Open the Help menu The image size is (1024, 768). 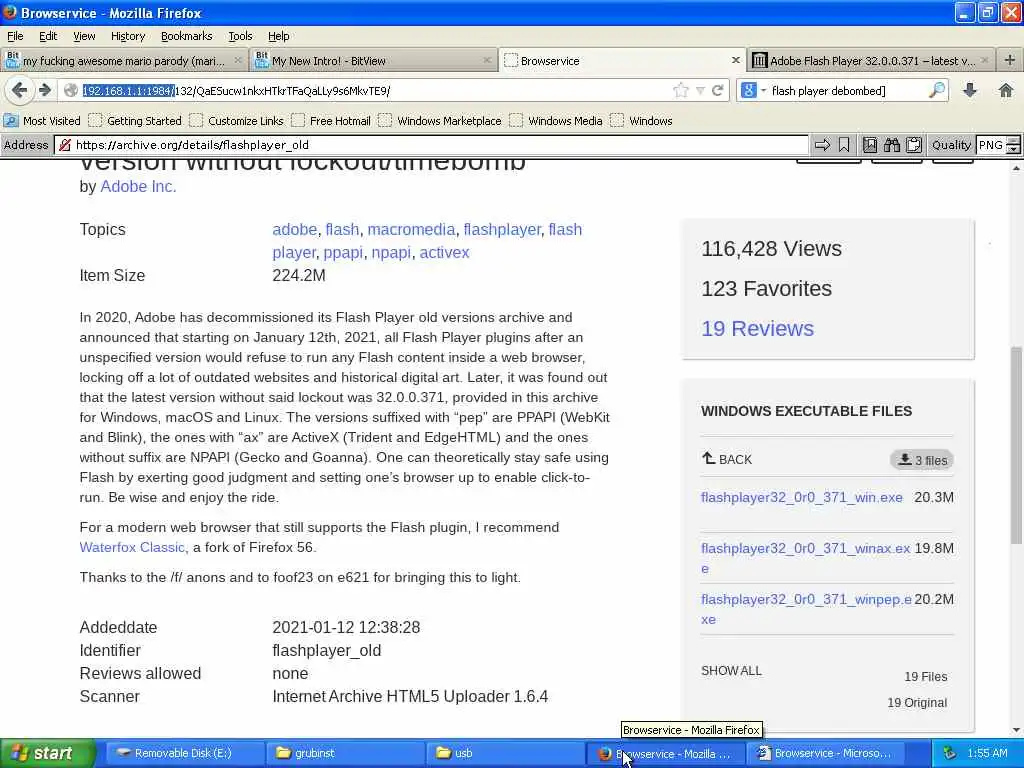tap(278, 36)
